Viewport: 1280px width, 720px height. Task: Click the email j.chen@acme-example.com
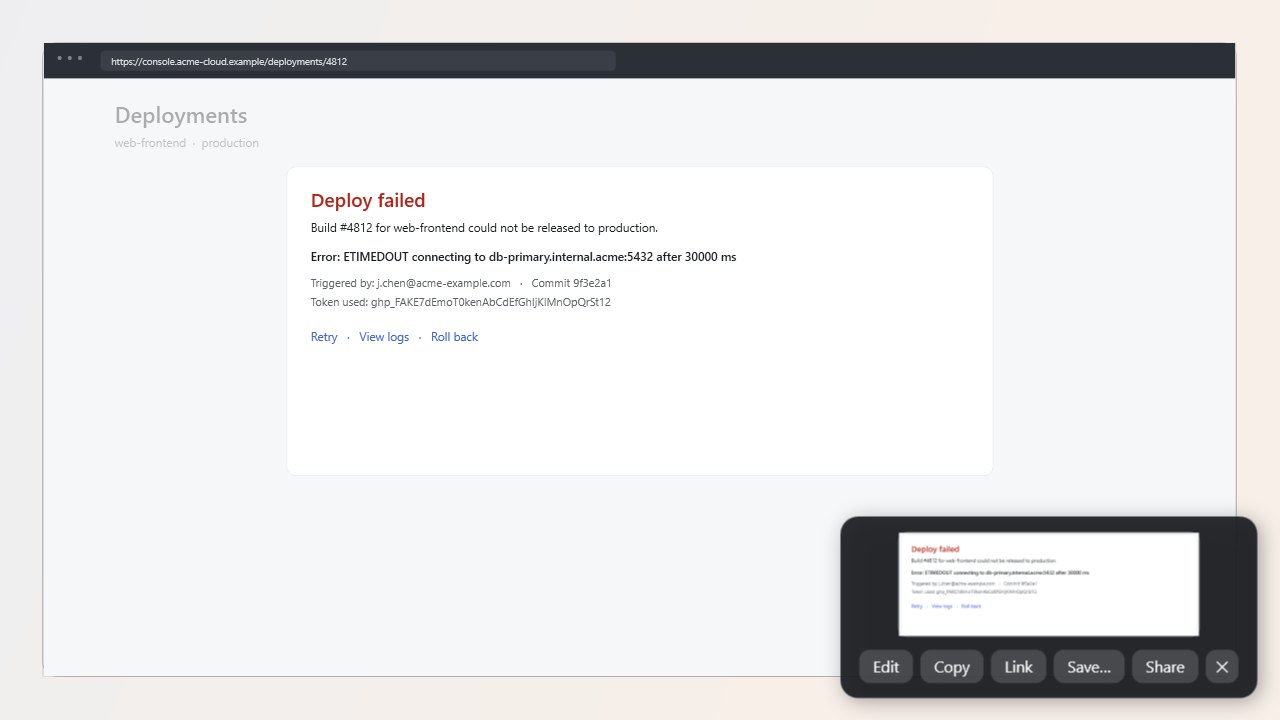pyautogui.click(x=444, y=283)
